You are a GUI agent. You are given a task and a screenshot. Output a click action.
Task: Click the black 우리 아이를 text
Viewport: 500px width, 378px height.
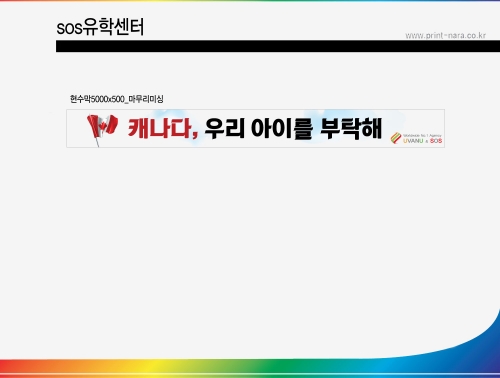click(x=259, y=128)
